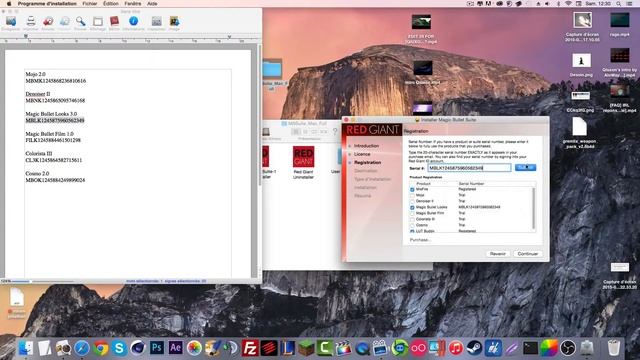This screenshot has height=360, width=640.
Task: Click the Wi-Fi icon in the menu bar
Action: 568,4
